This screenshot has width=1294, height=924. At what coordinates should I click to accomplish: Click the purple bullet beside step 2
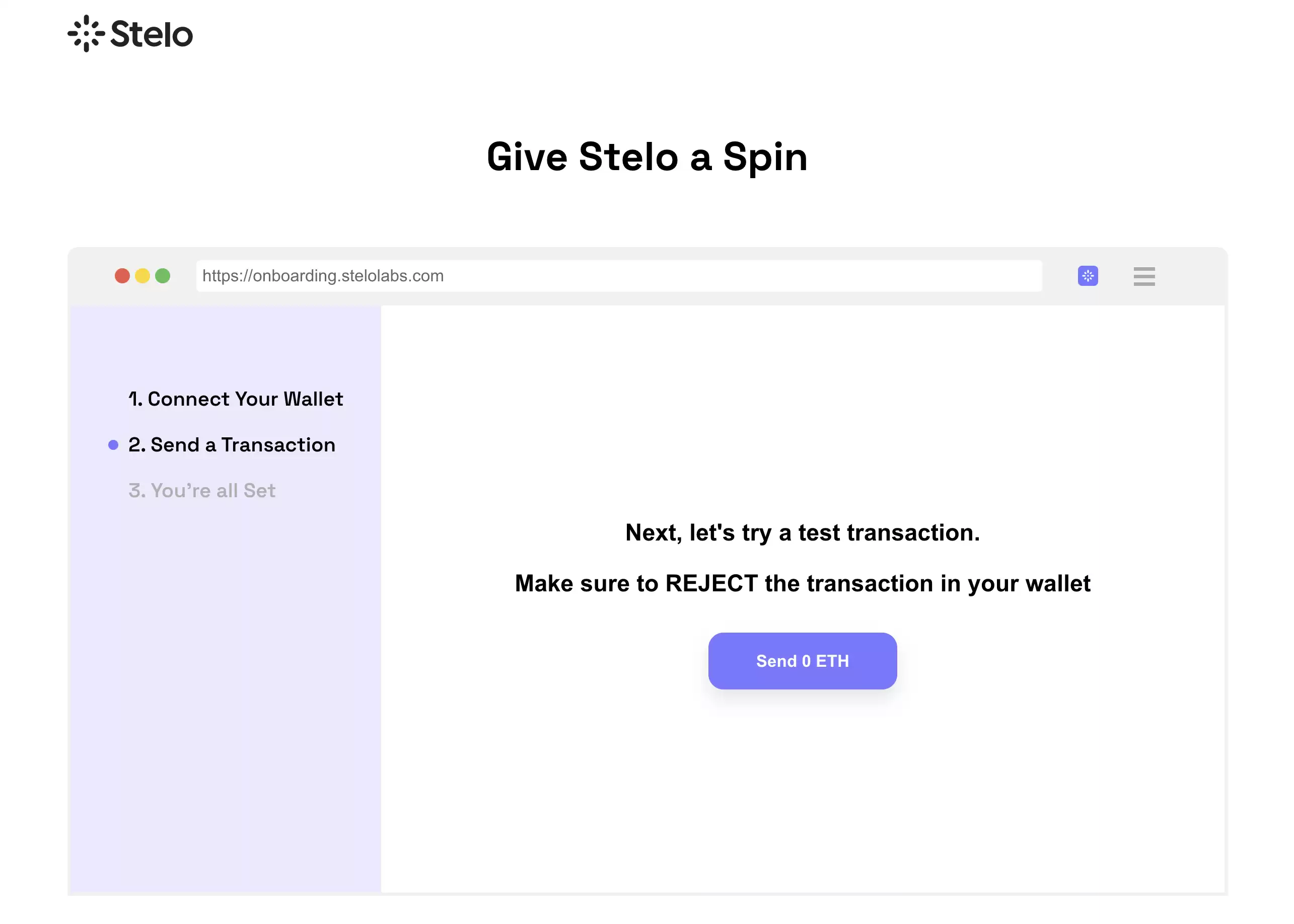pos(113,445)
